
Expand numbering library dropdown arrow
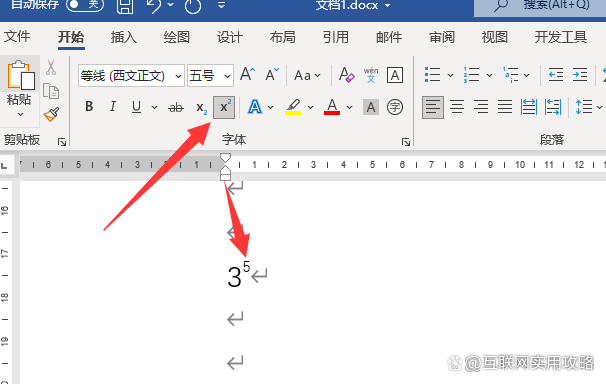pyautogui.click(x=489, y=75)
